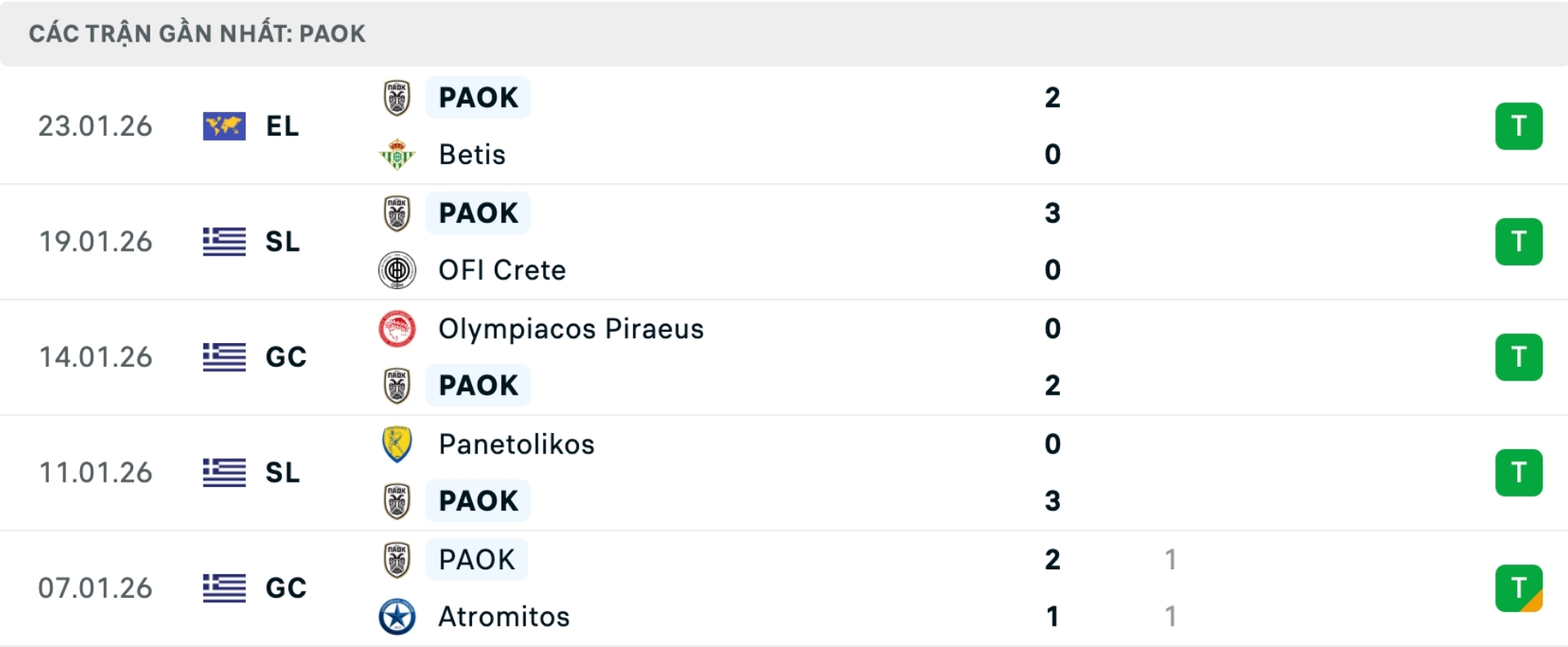Viewport: 1568px width, 647px height.
Task: Select the Olympiacos Piraeus red emblem
Action: 397,329
